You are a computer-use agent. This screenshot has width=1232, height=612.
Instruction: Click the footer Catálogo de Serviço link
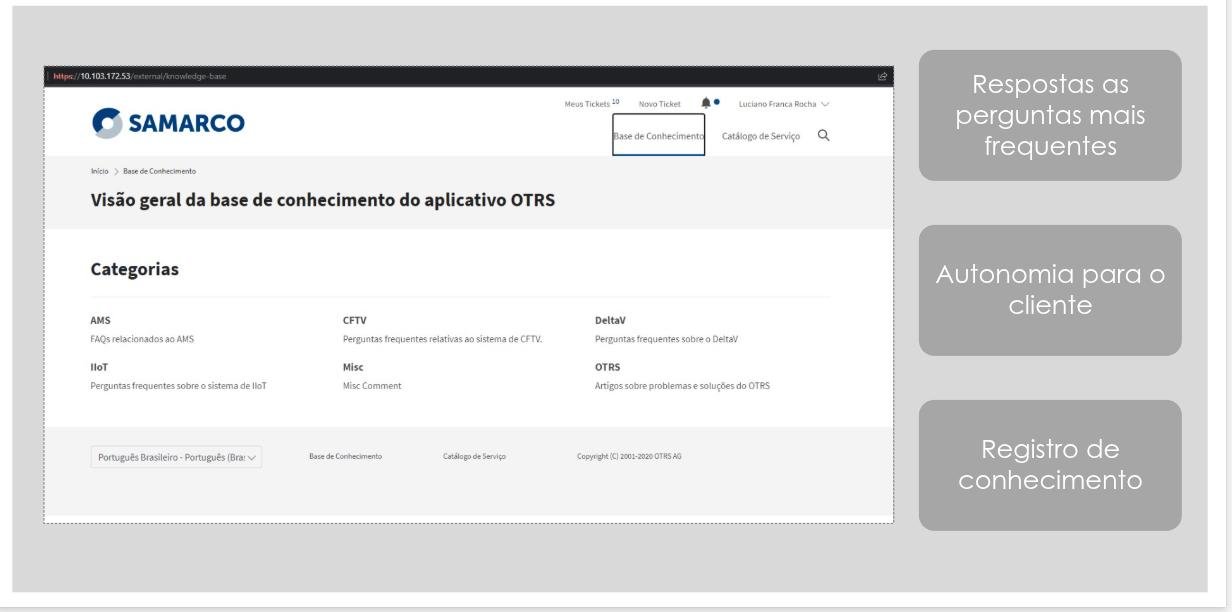pyautogui.click(x=474, y=456)
